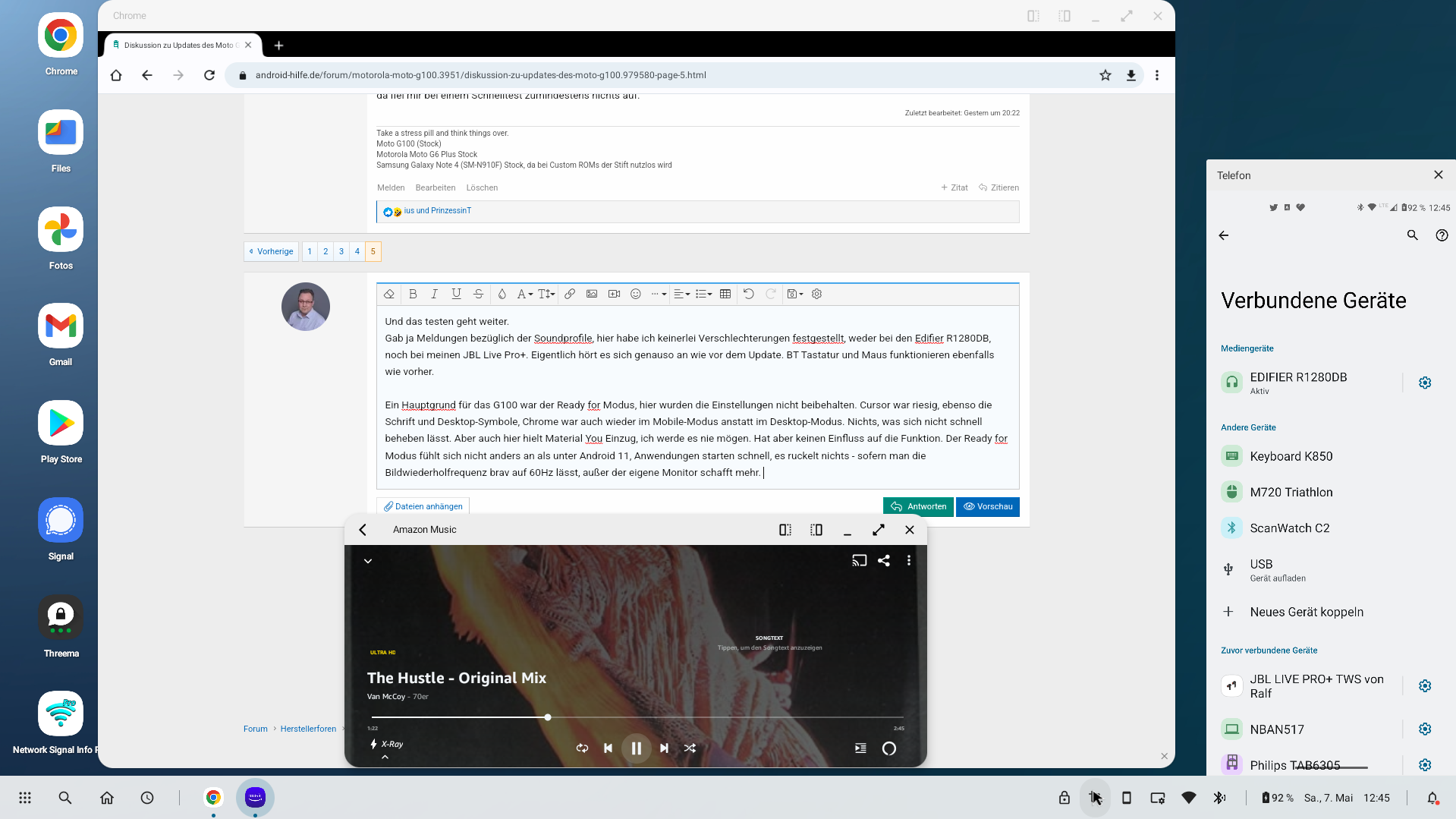1456x819 pixels.
Task: Insert media video in the editor
Action: (614, 295)
